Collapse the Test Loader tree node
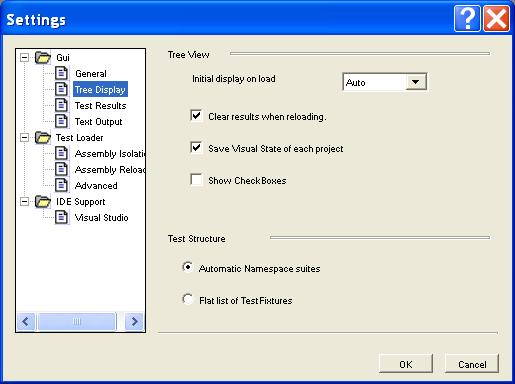Image resolution: width=515 pixels, height=384 pixels. pyautogui.click(x=24, y=137)
